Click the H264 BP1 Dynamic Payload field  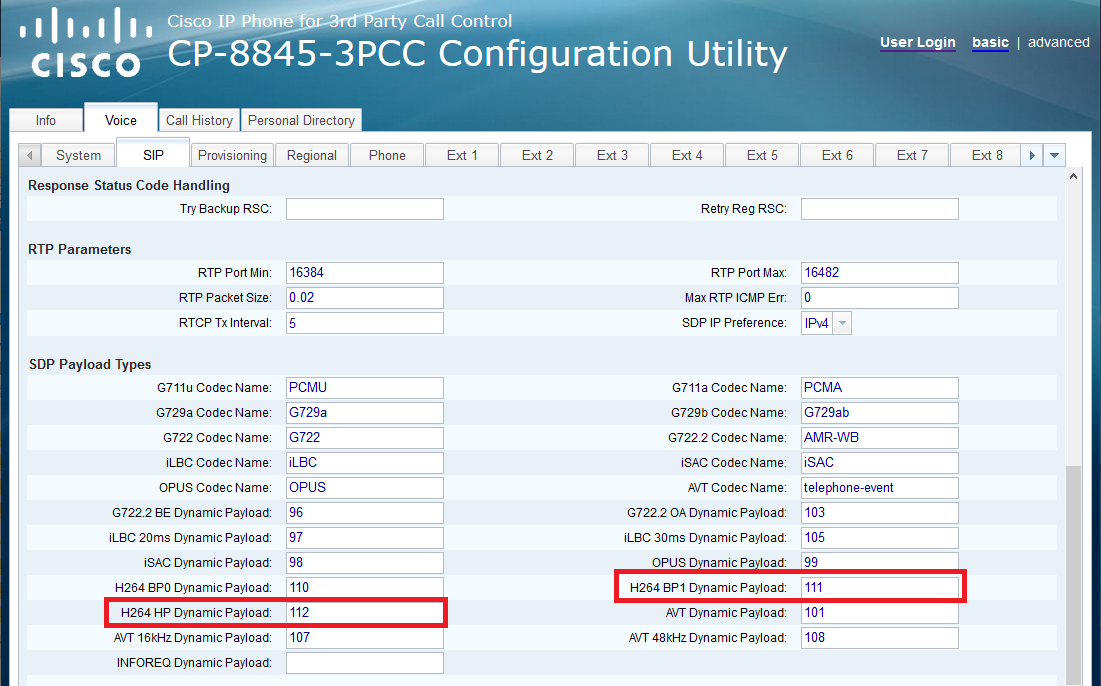tap(879, 588)
